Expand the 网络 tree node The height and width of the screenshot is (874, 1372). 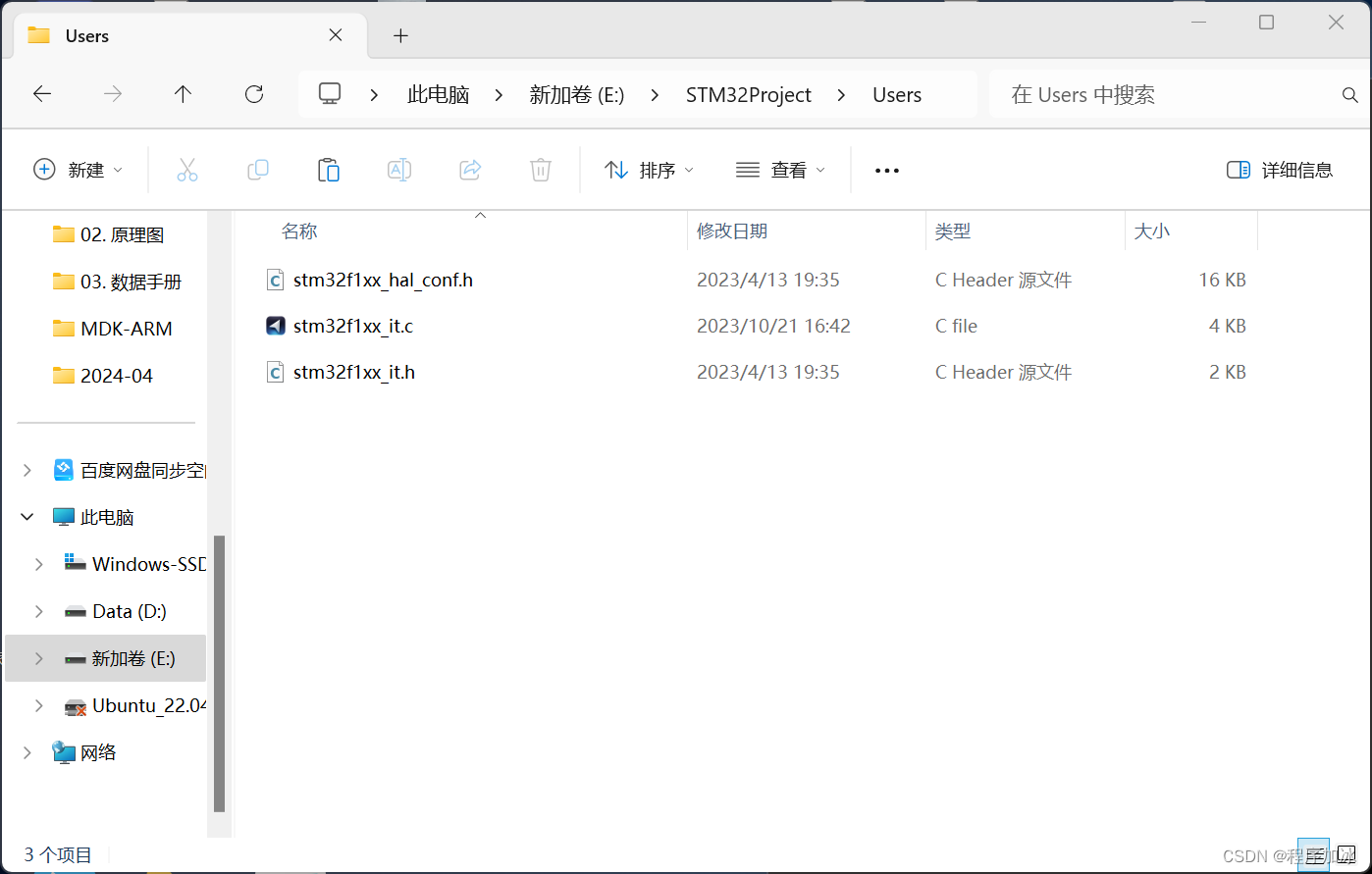click(26, 752)
